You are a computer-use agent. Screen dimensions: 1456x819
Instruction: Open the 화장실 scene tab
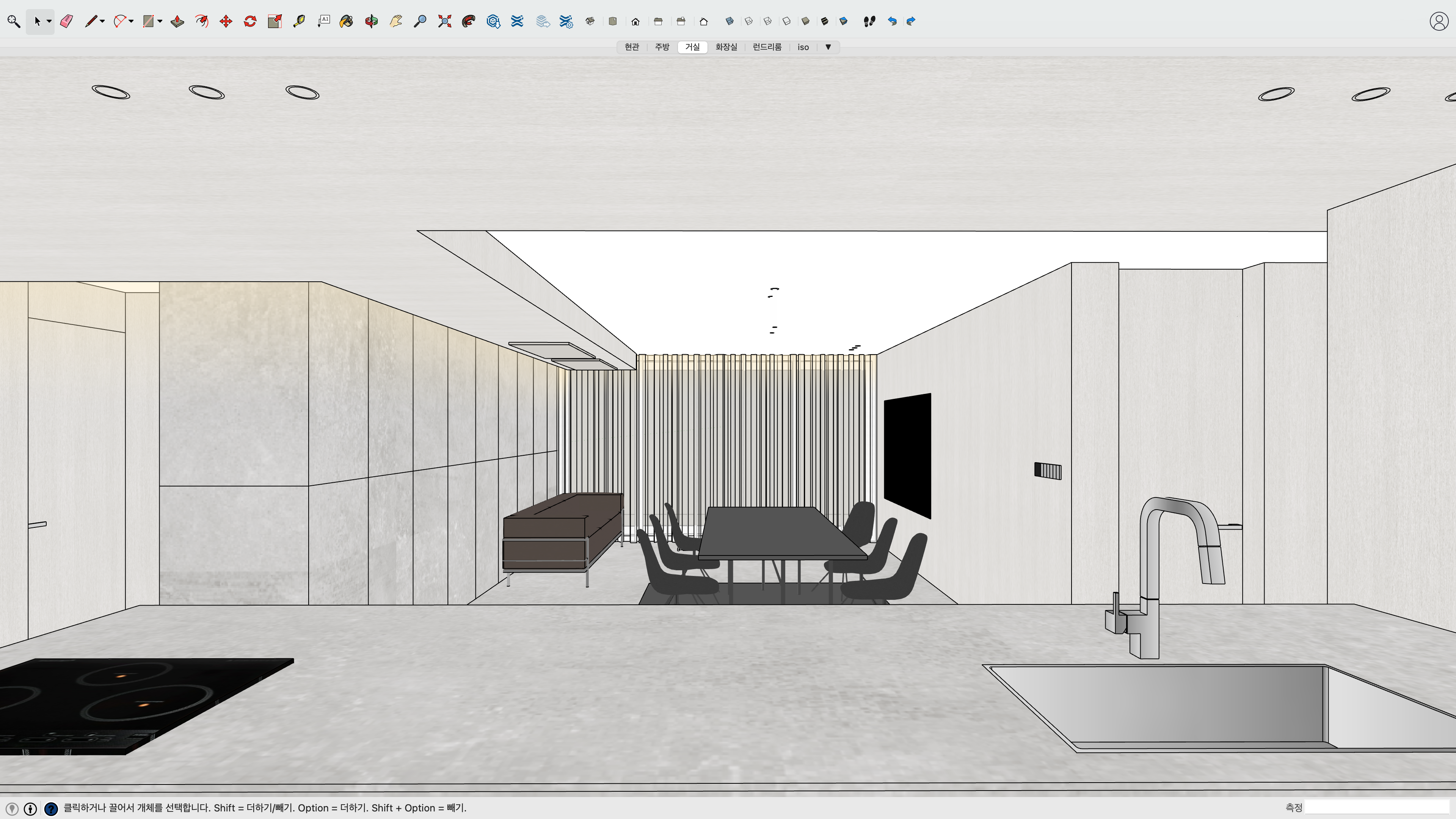click(726, 47)
